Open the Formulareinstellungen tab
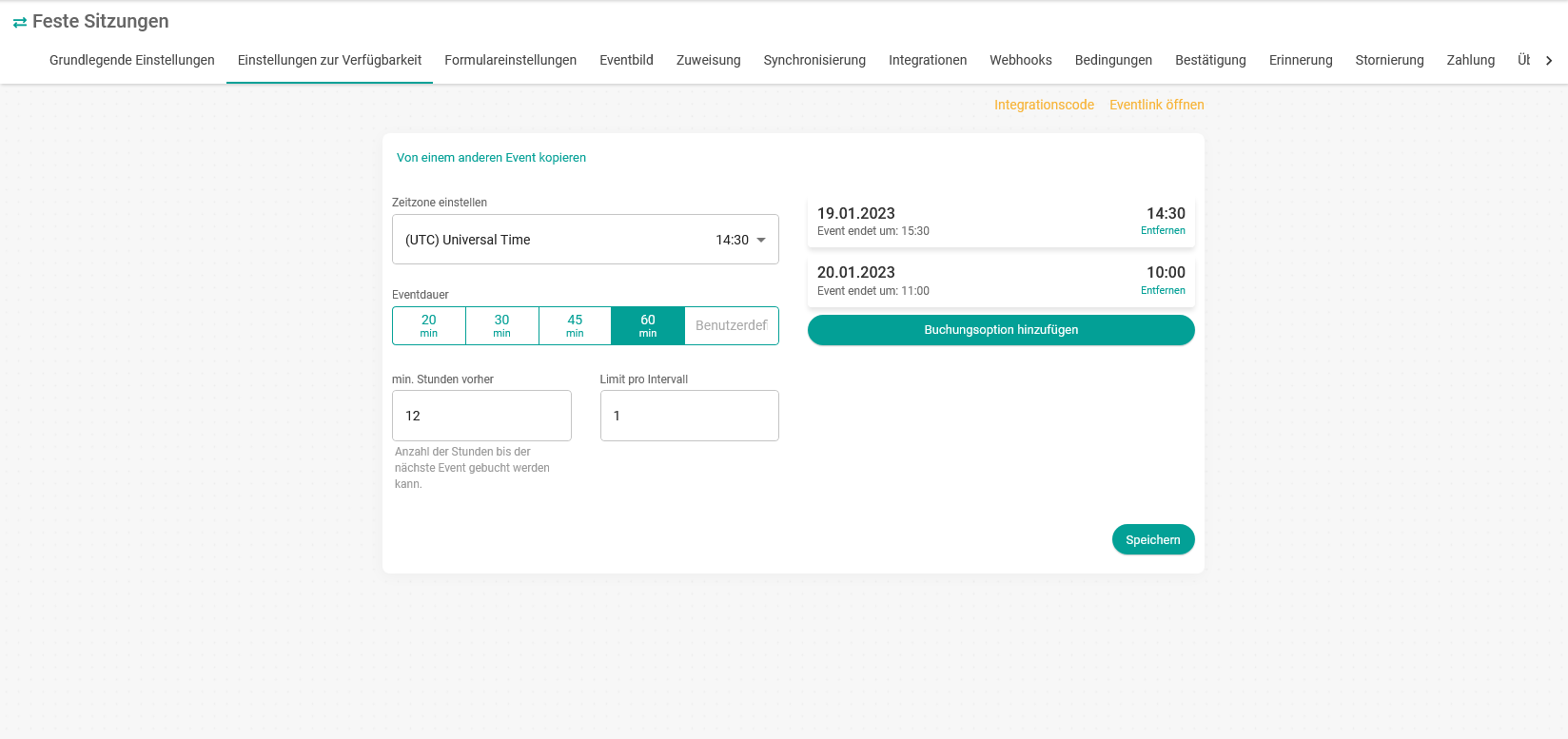The width and height of the screenshot is (1568, 739). 510,60
